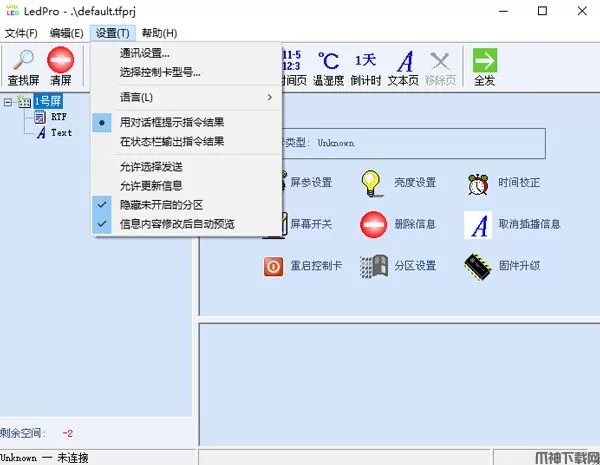Screen dimensions: 600x465
Task: Click the 屏参设置 label
Action: (311, 182)
